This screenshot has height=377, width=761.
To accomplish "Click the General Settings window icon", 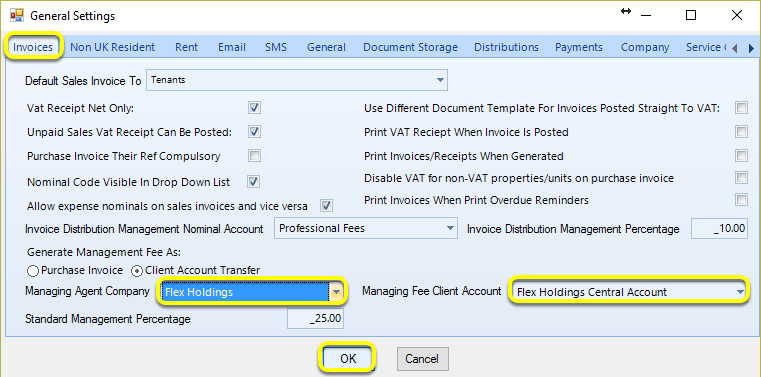I will pos(16,16).
